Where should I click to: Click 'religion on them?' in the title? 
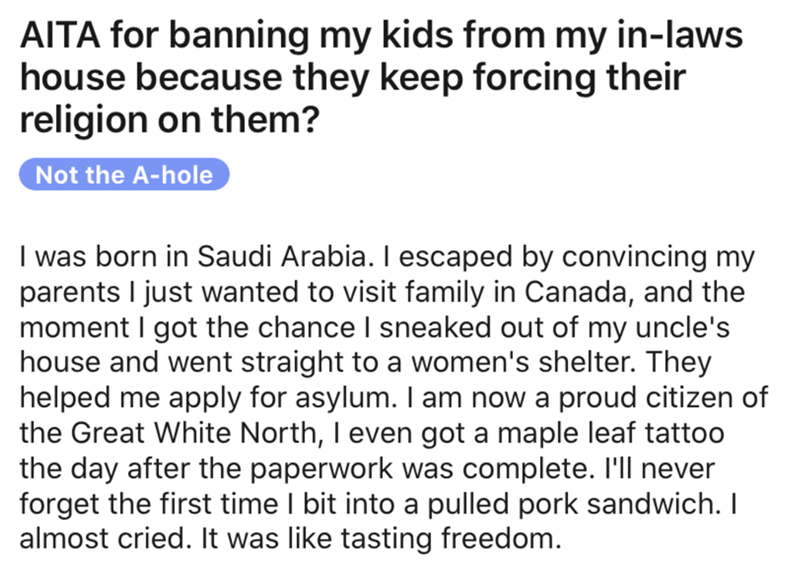[x=169, y=119]
